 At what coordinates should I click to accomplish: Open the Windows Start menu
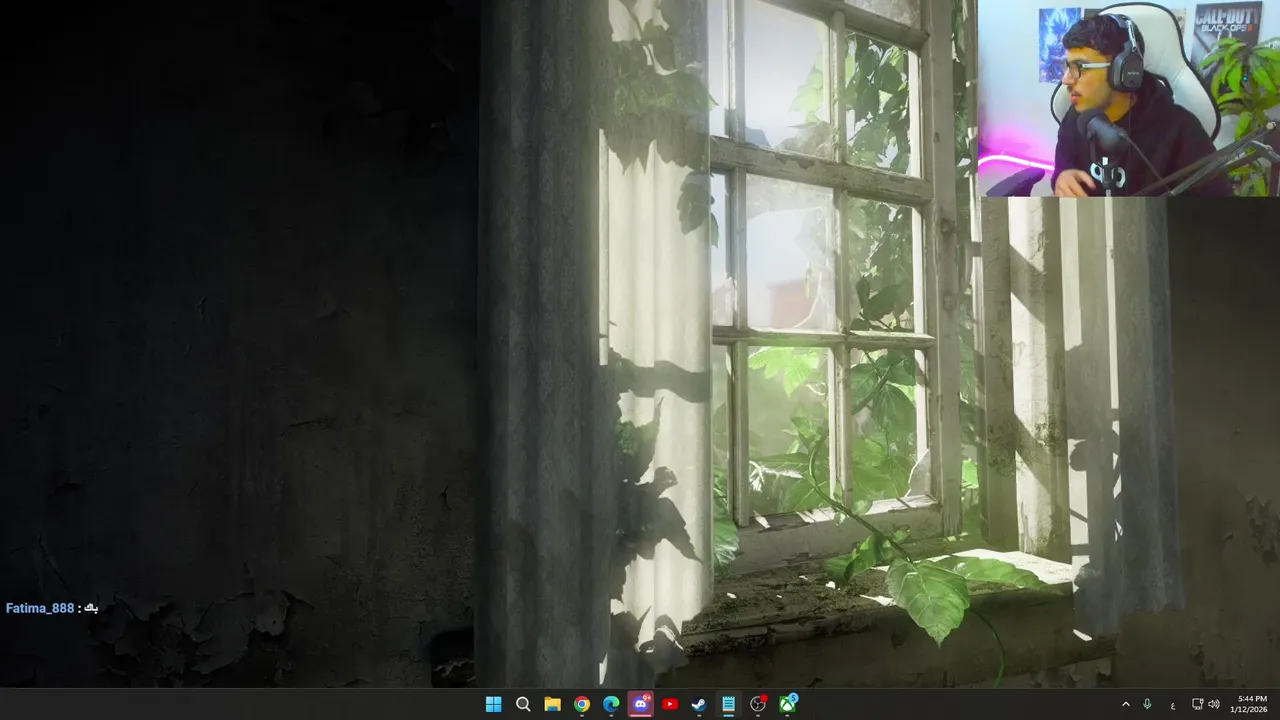(x=493, y=704)
